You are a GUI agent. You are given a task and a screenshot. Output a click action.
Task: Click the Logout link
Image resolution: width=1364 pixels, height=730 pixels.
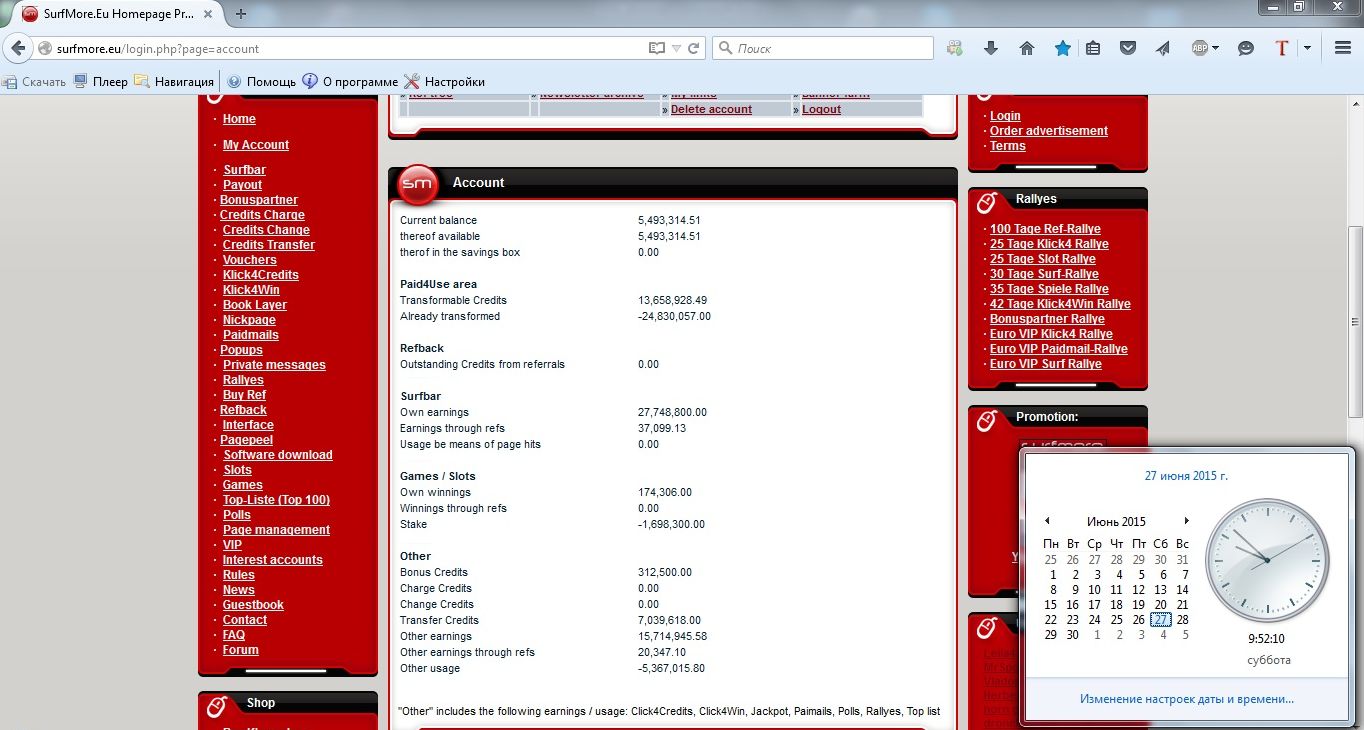pos(821,109)
